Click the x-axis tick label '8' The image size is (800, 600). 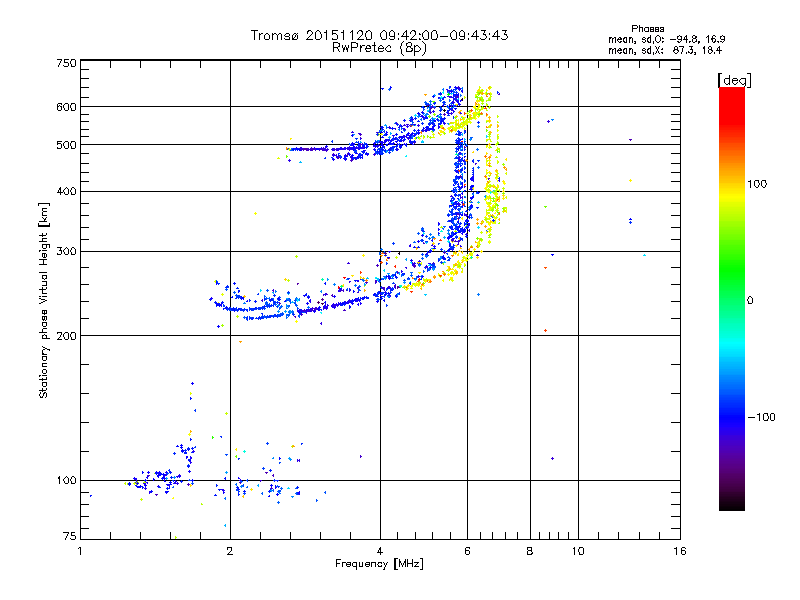pos(530,551)
